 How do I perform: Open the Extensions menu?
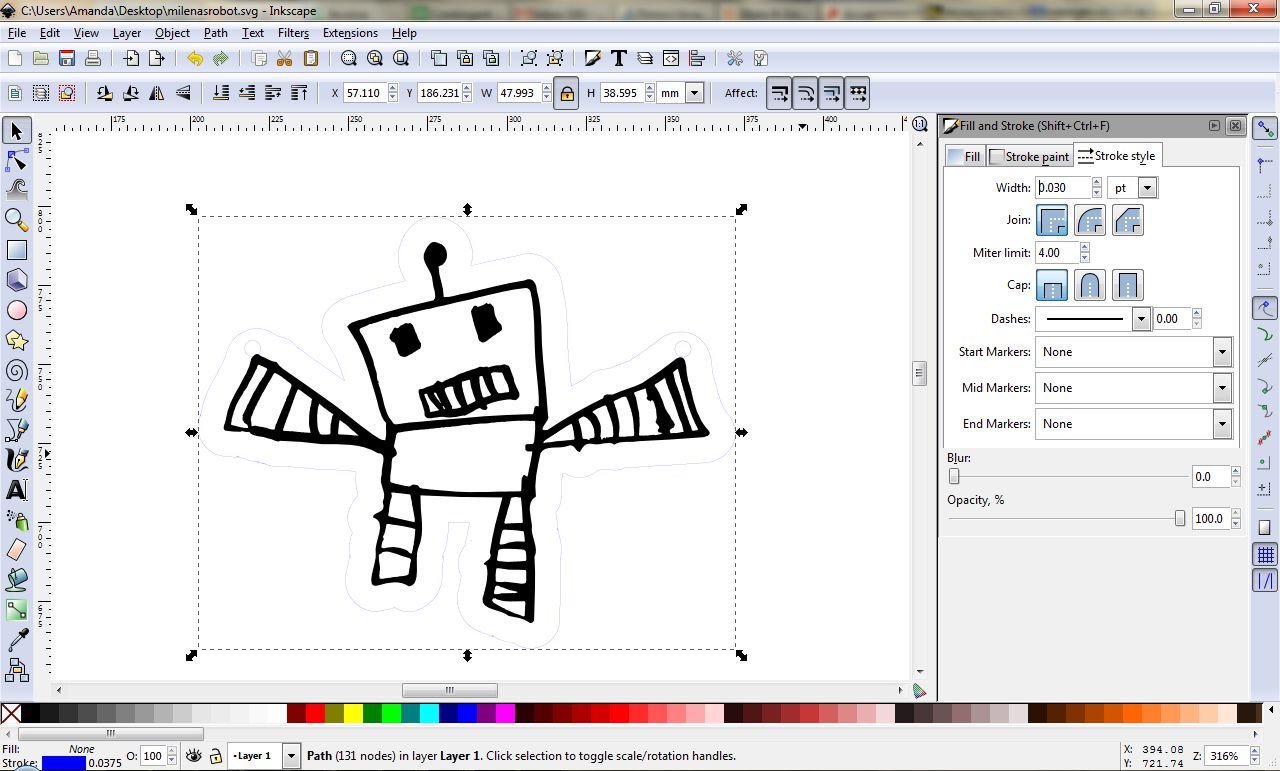click(x=350, y=33)
